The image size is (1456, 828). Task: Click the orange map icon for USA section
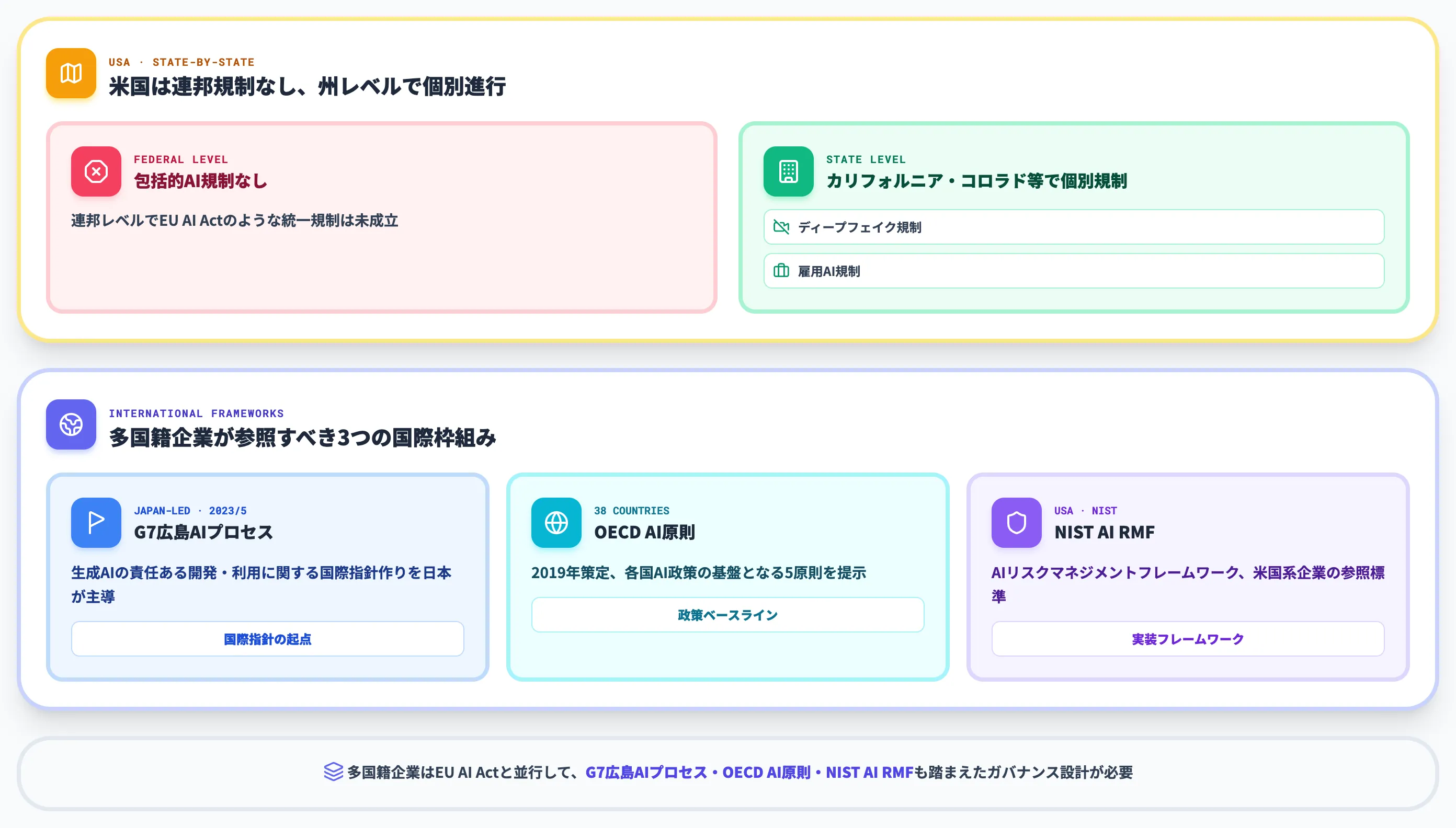coord(71,73)
